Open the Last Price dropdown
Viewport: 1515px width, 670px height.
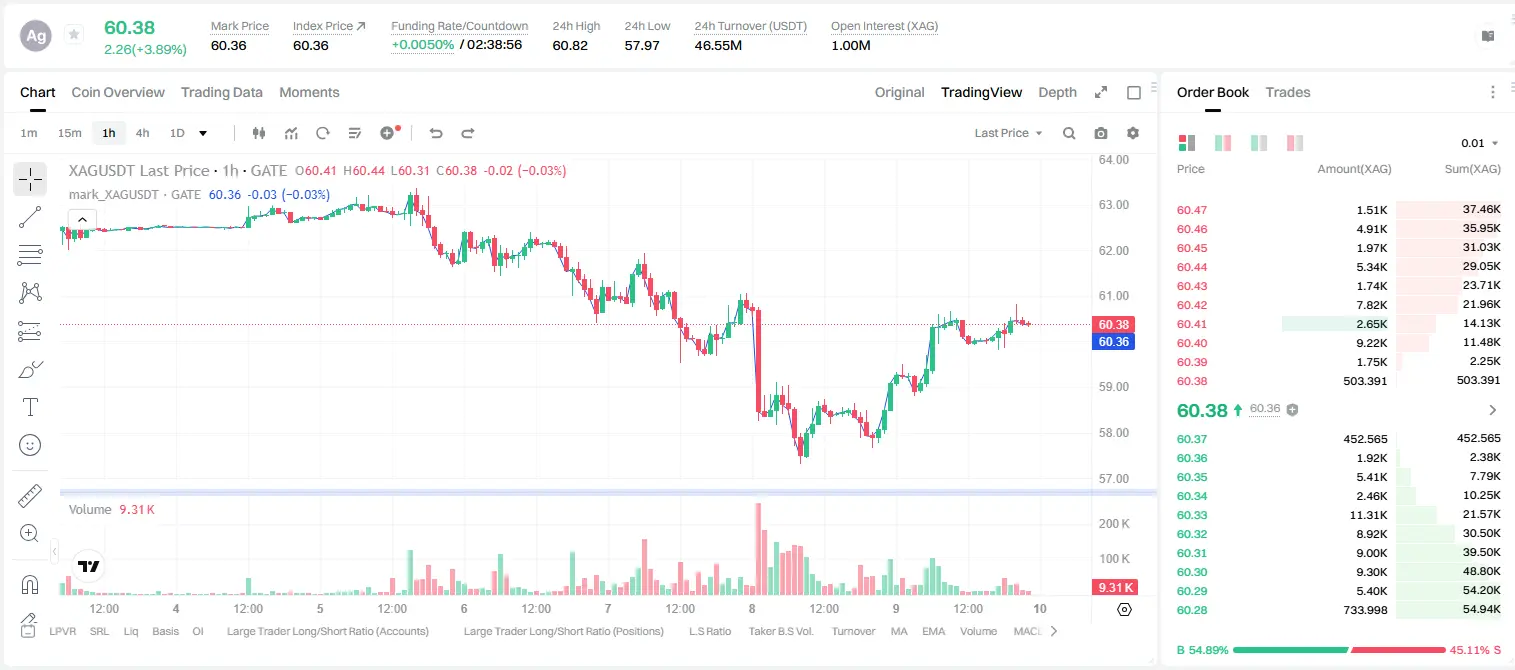(1008, 133)
